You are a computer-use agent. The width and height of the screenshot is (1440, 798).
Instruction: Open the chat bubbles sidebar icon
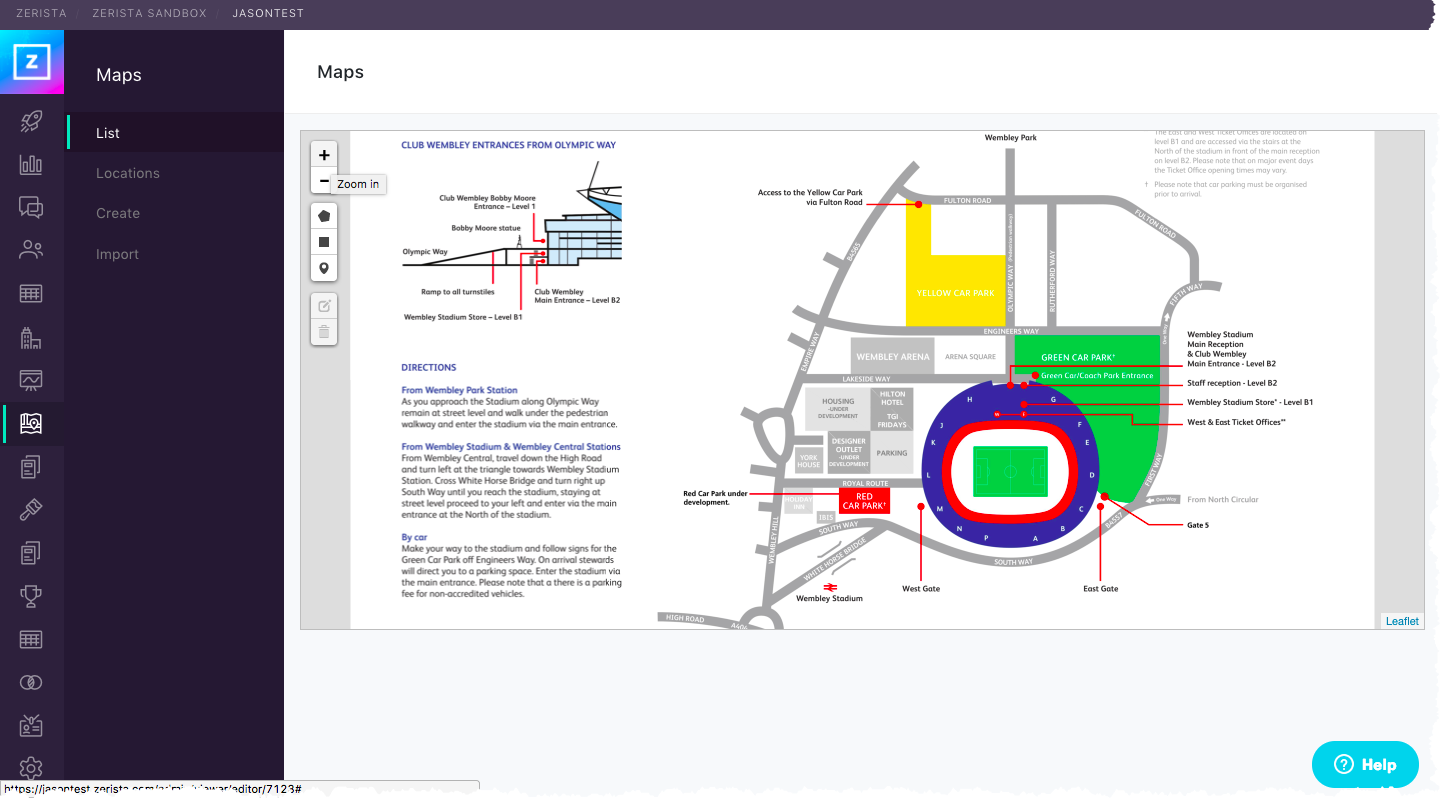pyautogui.click(x=31, y=207)
